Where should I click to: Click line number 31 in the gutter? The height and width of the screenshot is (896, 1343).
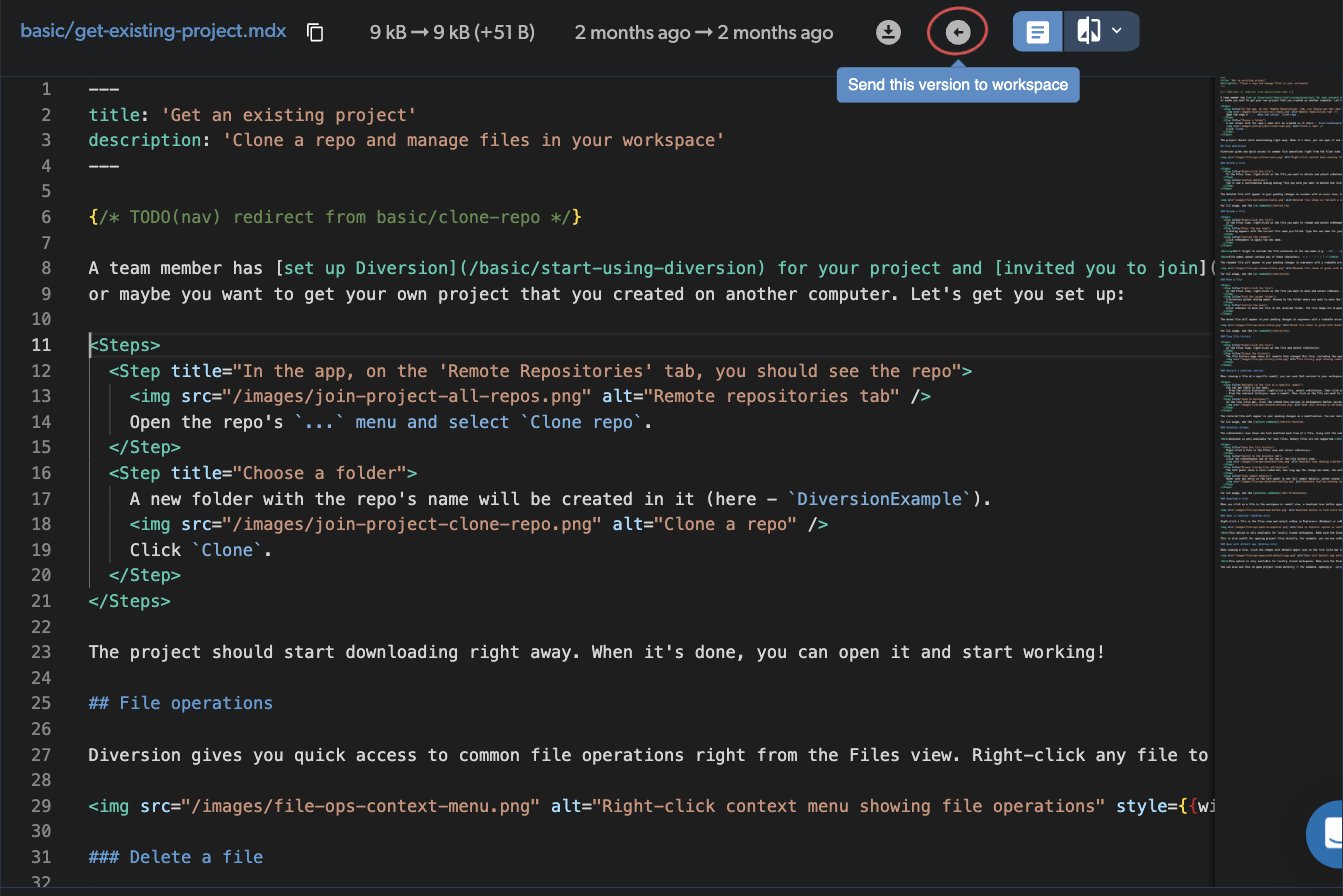point(40,857)
